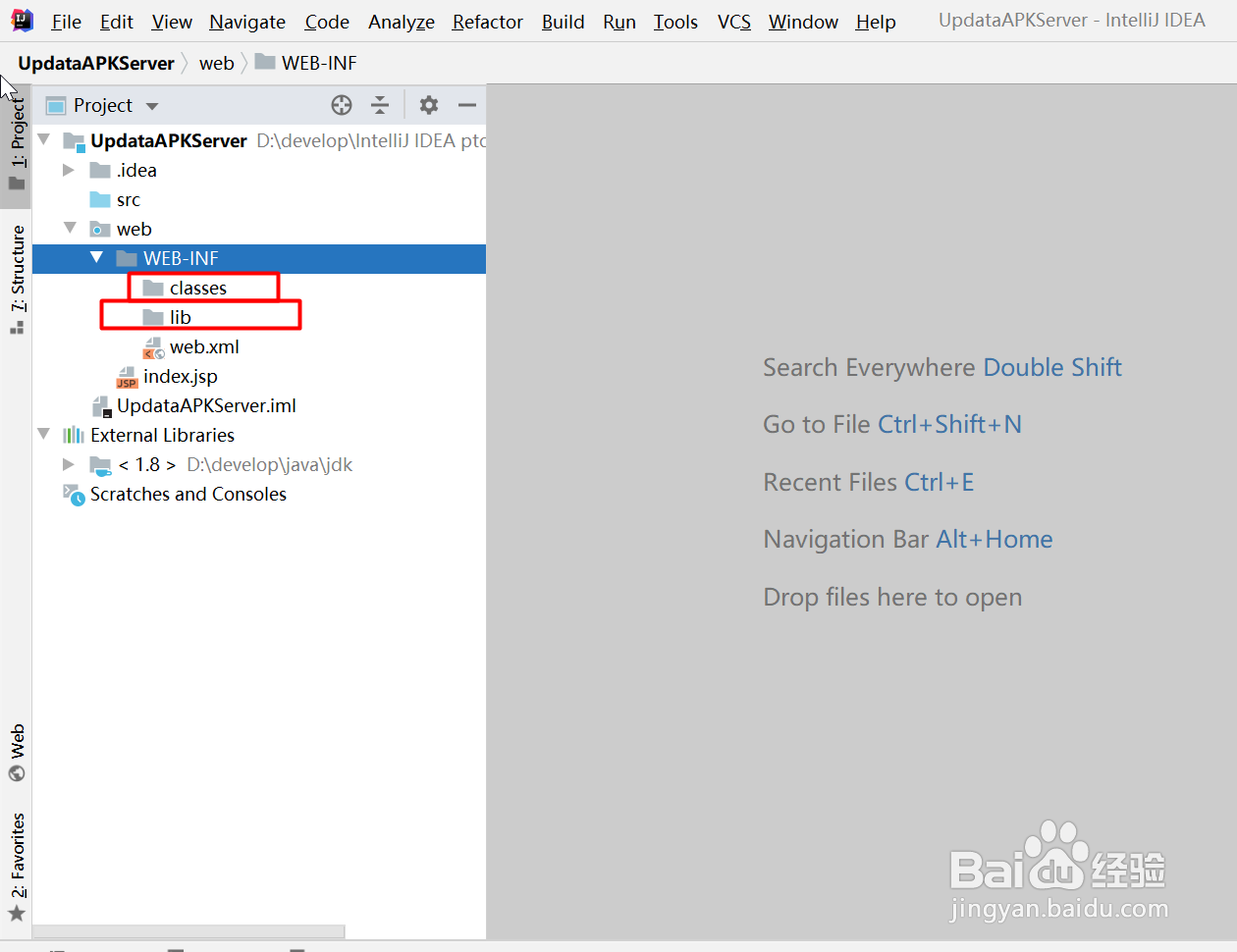1237x952 pixels.
Task: Open the Build menu
Action: click(x=564, y=22)
